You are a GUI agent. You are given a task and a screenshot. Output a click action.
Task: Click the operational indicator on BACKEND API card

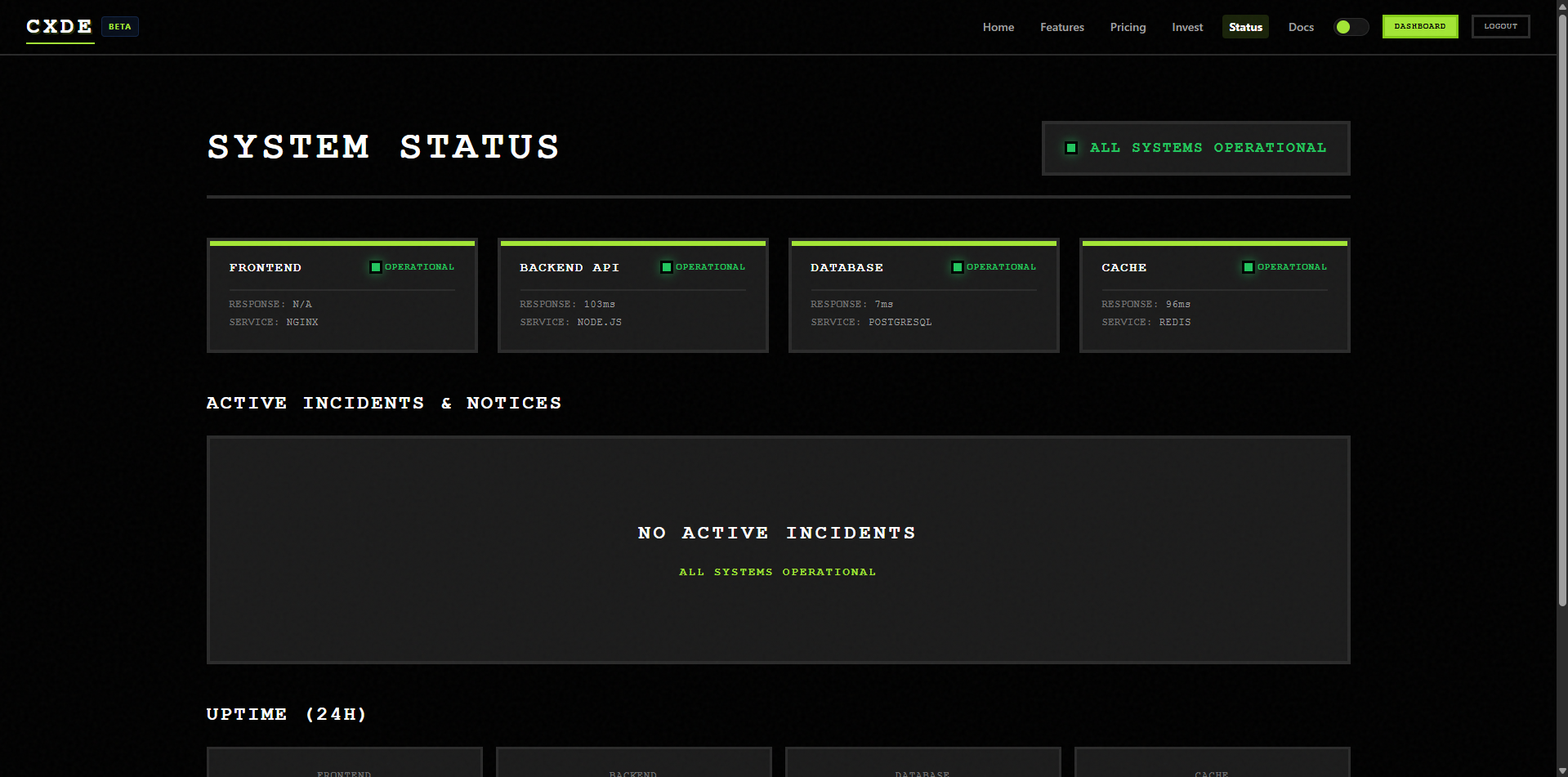(667, 266)
